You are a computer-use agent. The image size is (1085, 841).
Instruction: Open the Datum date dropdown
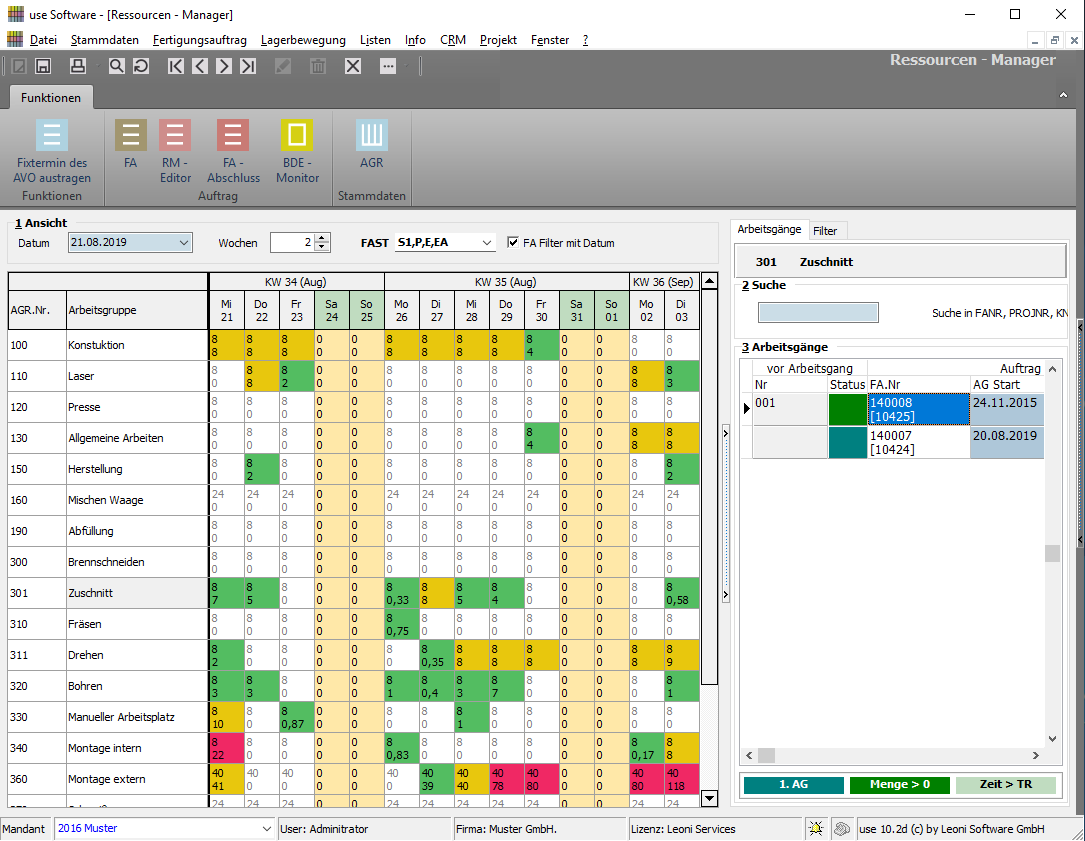pos(183,243)
